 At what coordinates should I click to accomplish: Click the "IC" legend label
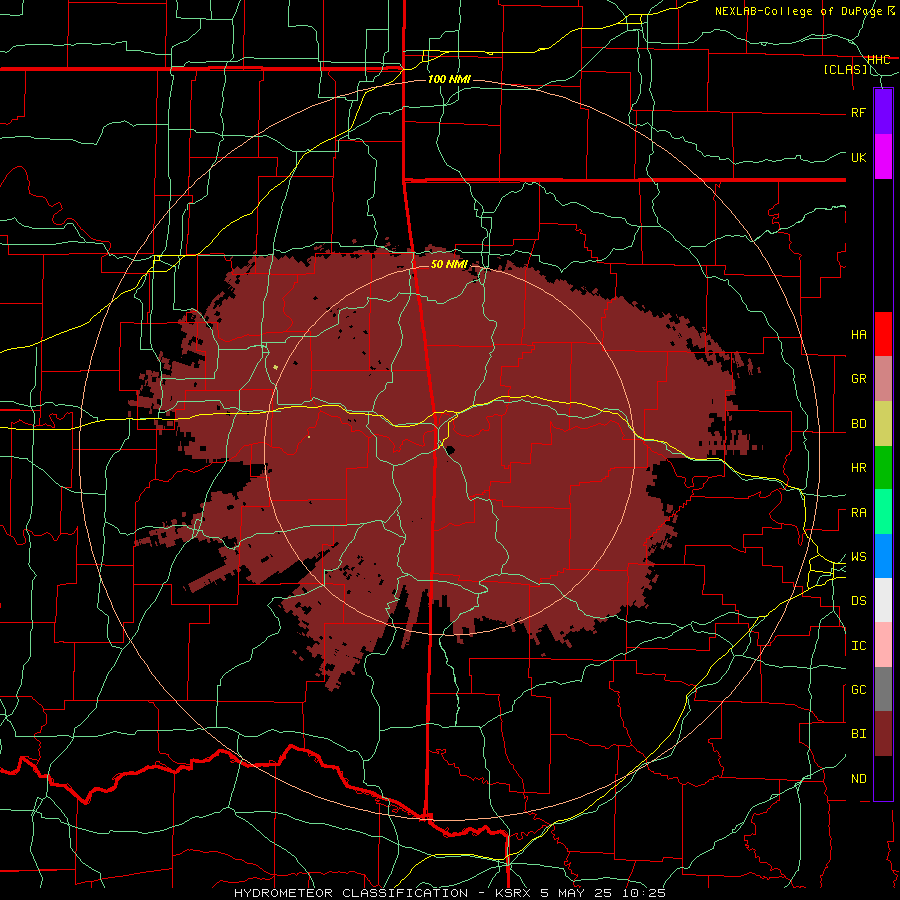point(858,646)
